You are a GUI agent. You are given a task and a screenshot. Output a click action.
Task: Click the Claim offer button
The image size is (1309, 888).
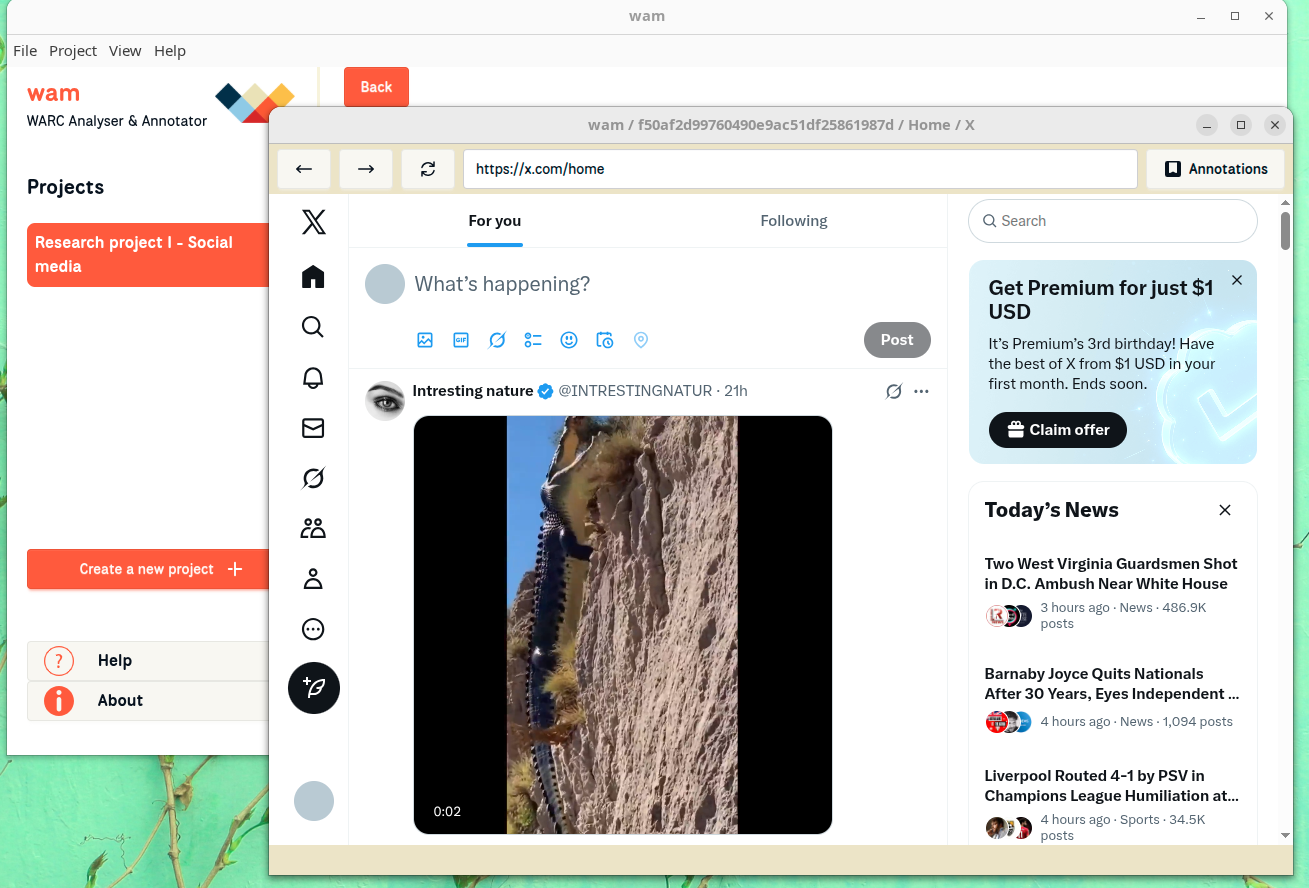pyautogui.click(x=1057, y=430)
